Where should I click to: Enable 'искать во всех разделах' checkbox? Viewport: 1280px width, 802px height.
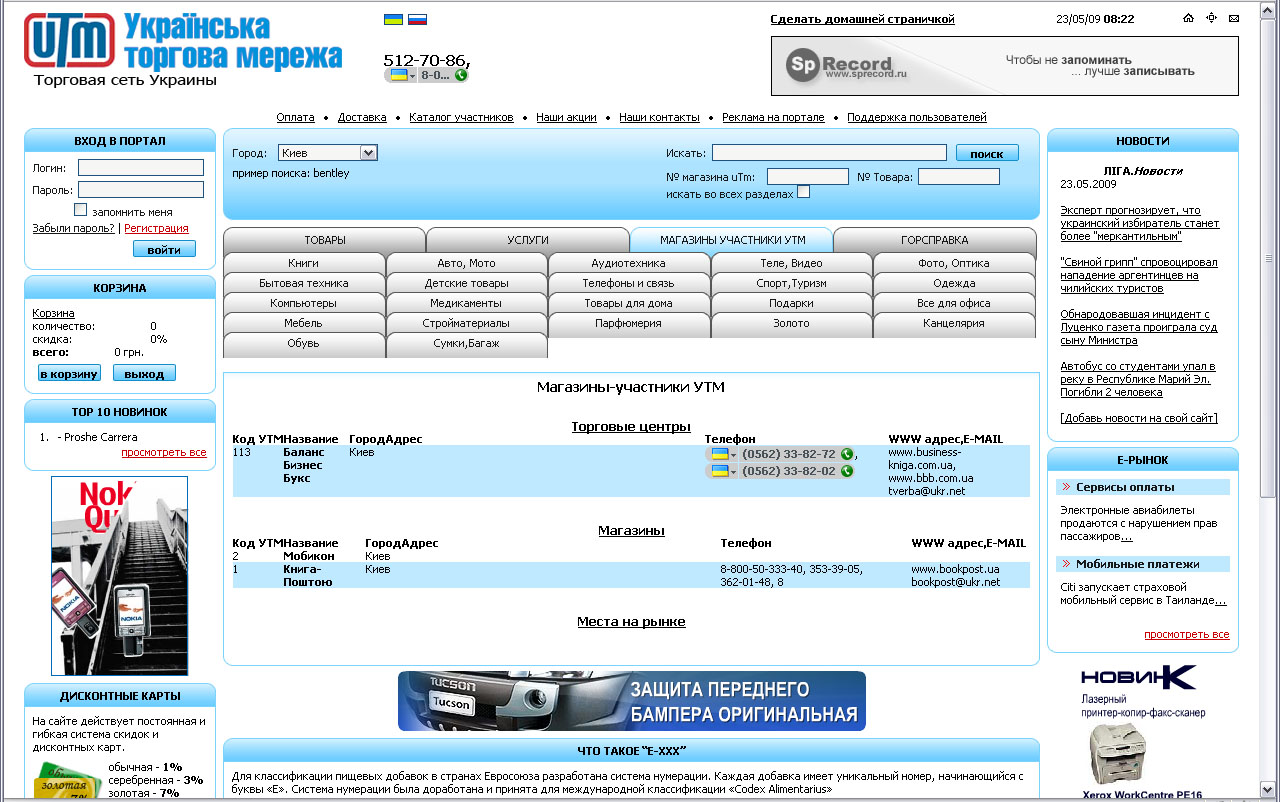[803, 192]
